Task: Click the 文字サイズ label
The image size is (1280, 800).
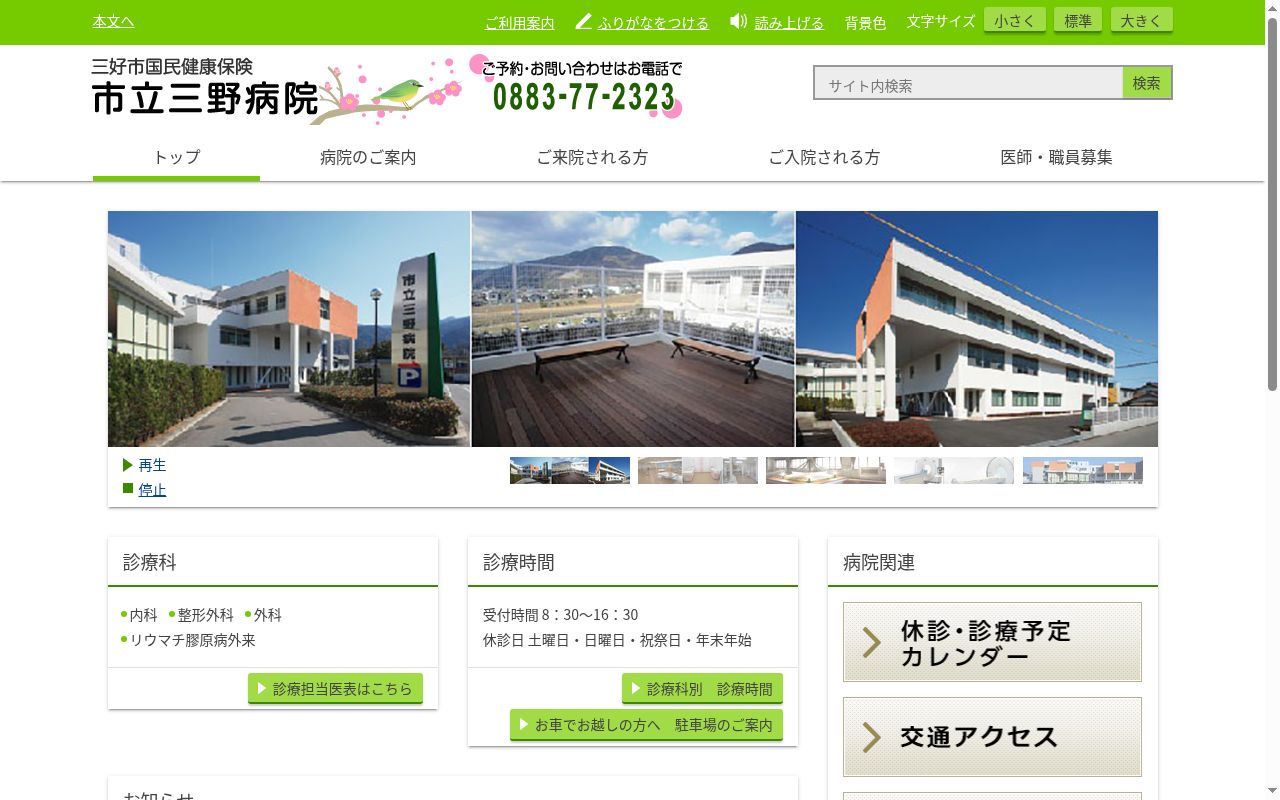Action: click(x=941, y=20)
